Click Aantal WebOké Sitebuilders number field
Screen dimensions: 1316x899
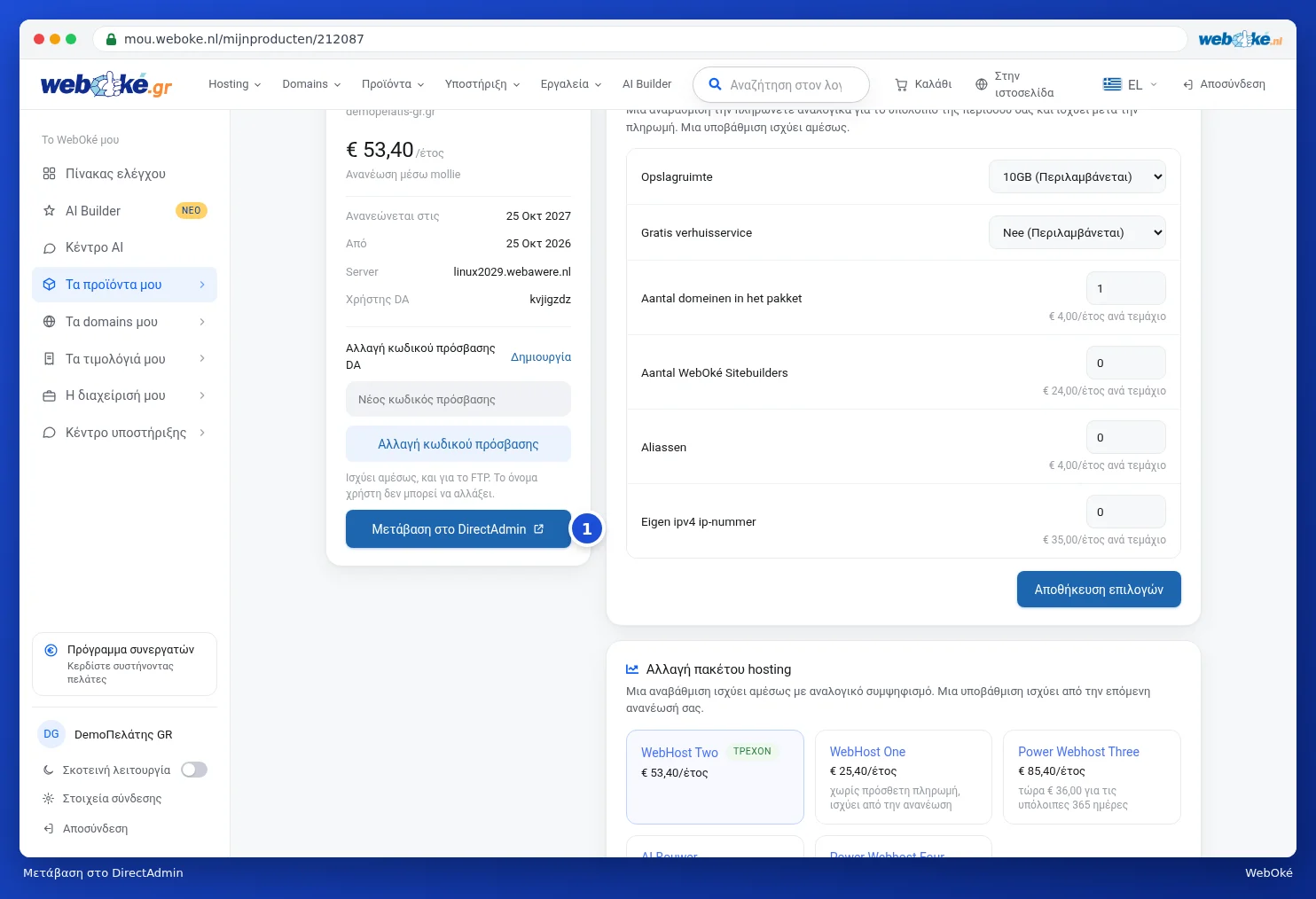pos(1126,363)
